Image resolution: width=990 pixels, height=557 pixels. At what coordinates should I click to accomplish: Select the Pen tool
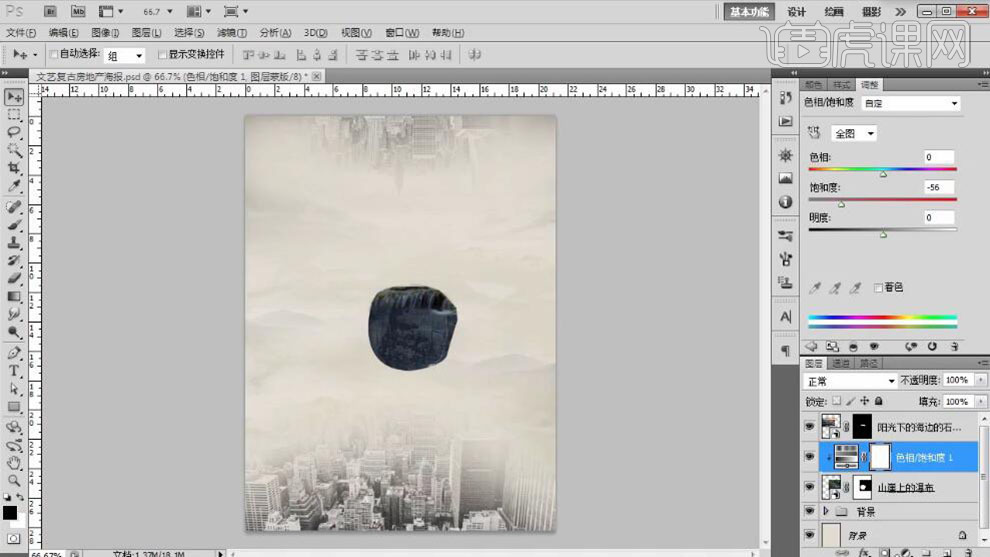[14, 353]
